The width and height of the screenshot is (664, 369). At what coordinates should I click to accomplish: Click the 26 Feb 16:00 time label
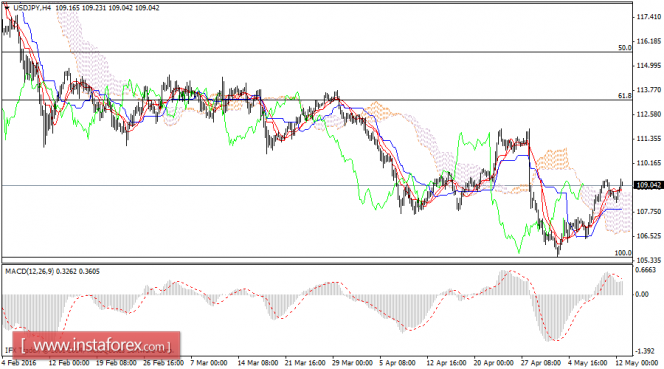[x=163, y=363]
